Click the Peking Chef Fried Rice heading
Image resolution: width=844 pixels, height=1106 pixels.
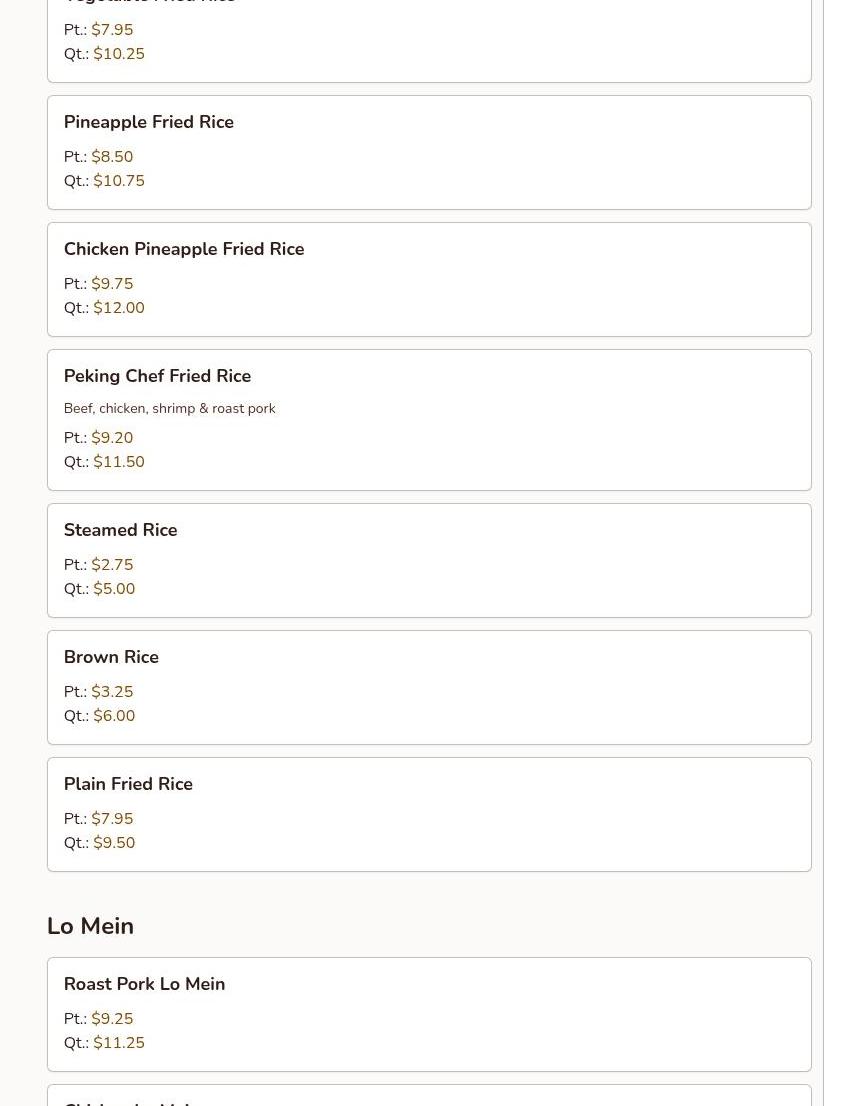point(157,376)
